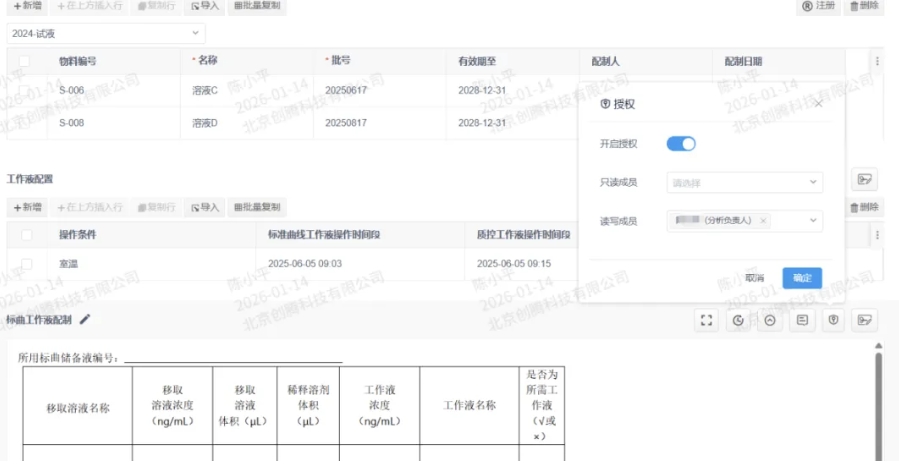This screenshot has height=469, width=899.
Task: Check the select-all checkbox in 物料编号 header
Action: (25, 61)
